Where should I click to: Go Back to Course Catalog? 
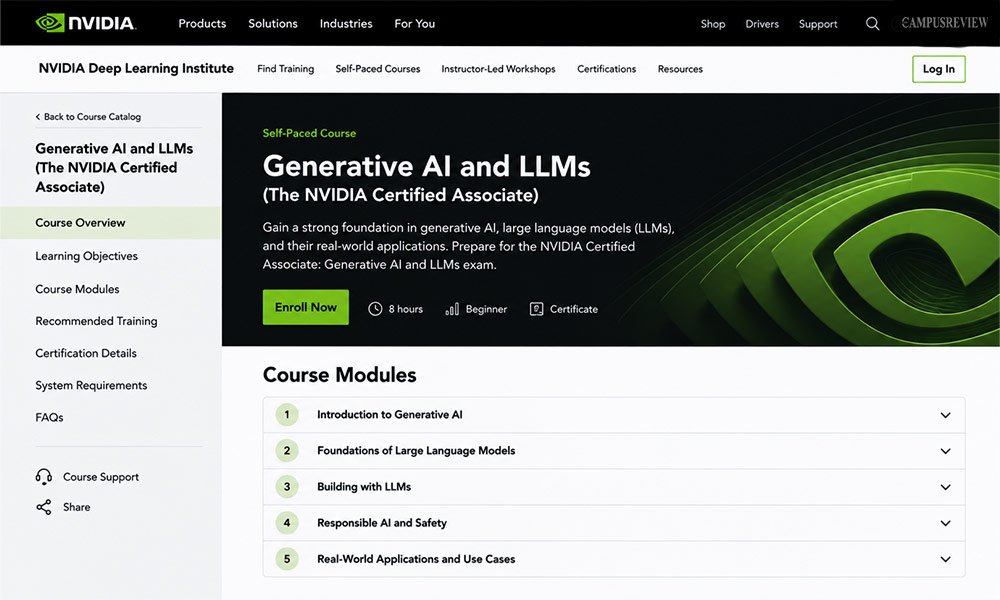click(x=88, y=117)
